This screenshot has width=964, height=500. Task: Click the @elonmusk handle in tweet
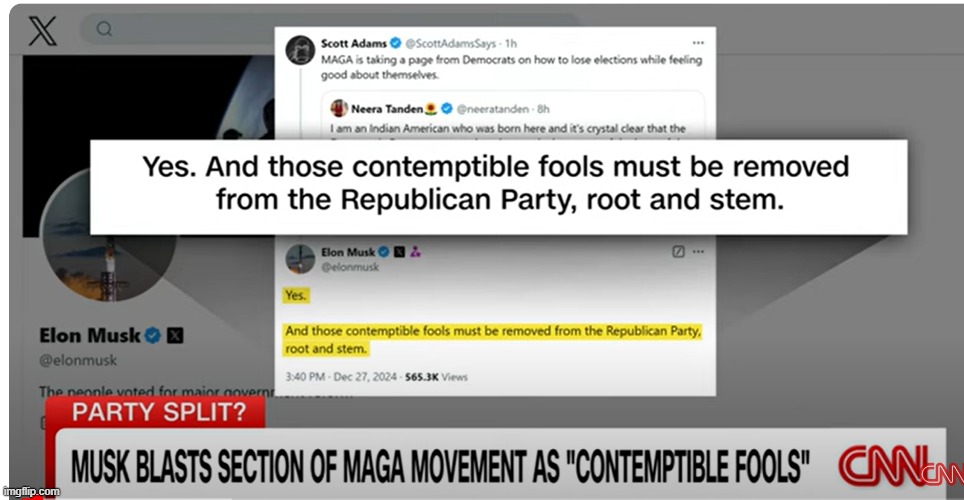click(x=350, y=267)
